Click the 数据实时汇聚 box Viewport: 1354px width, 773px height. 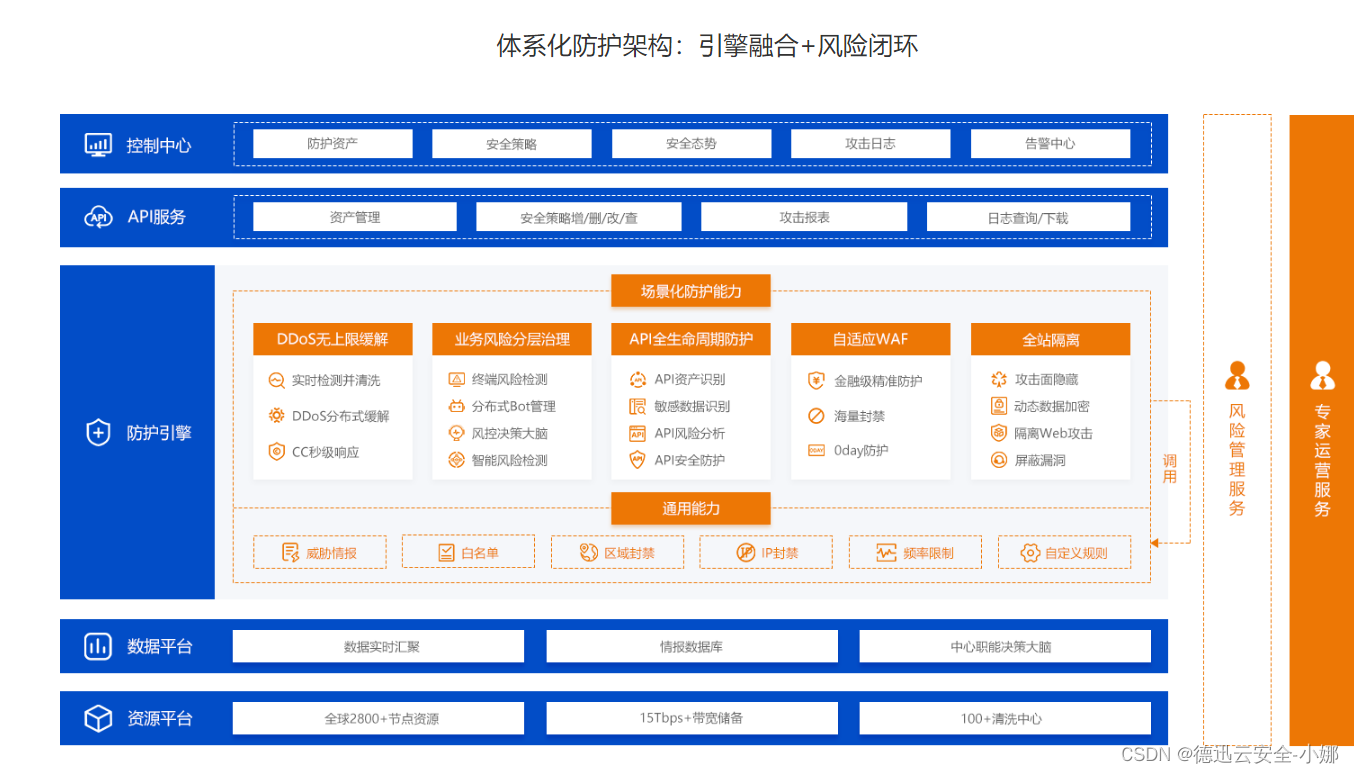378,646
